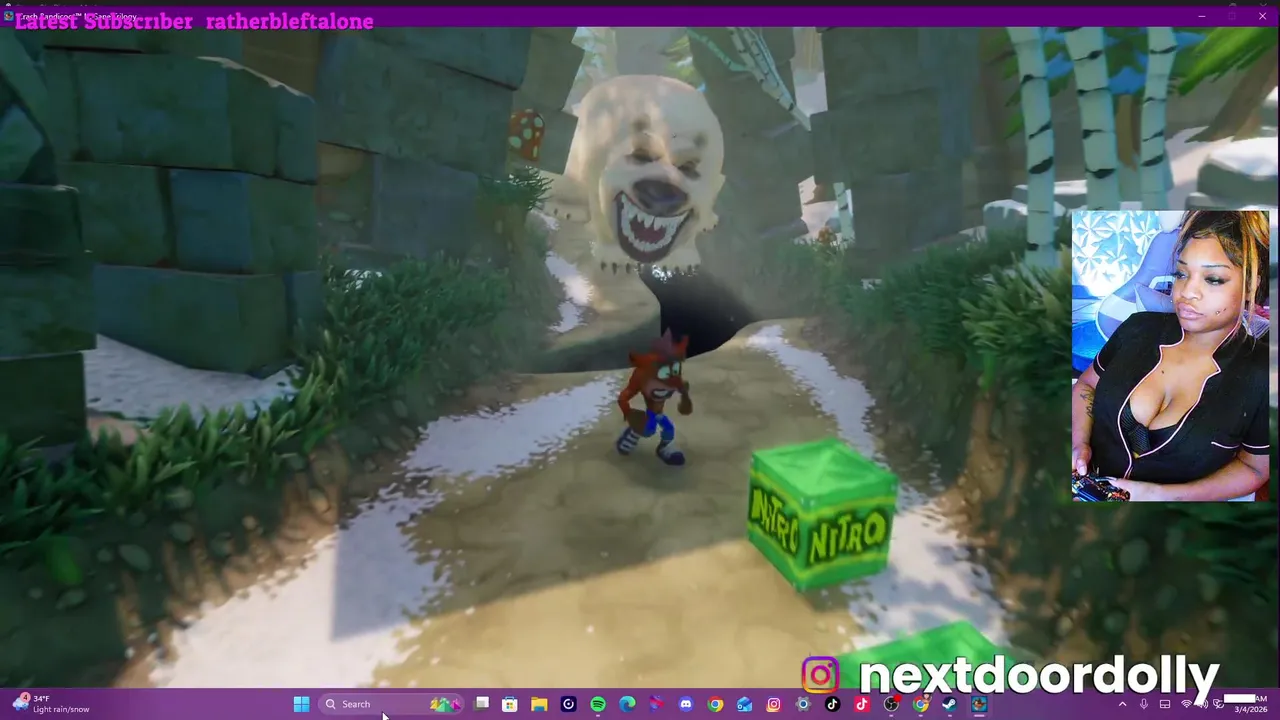Open the Wi-Fi network tray icon

pyautogui.click(x=1186, y=704)
